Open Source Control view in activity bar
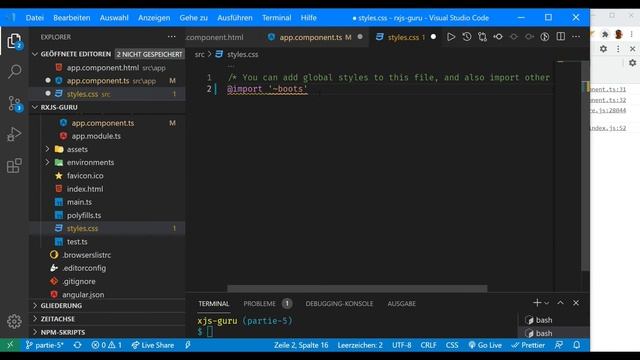The image size is (640, 360). tap(14, 103)
